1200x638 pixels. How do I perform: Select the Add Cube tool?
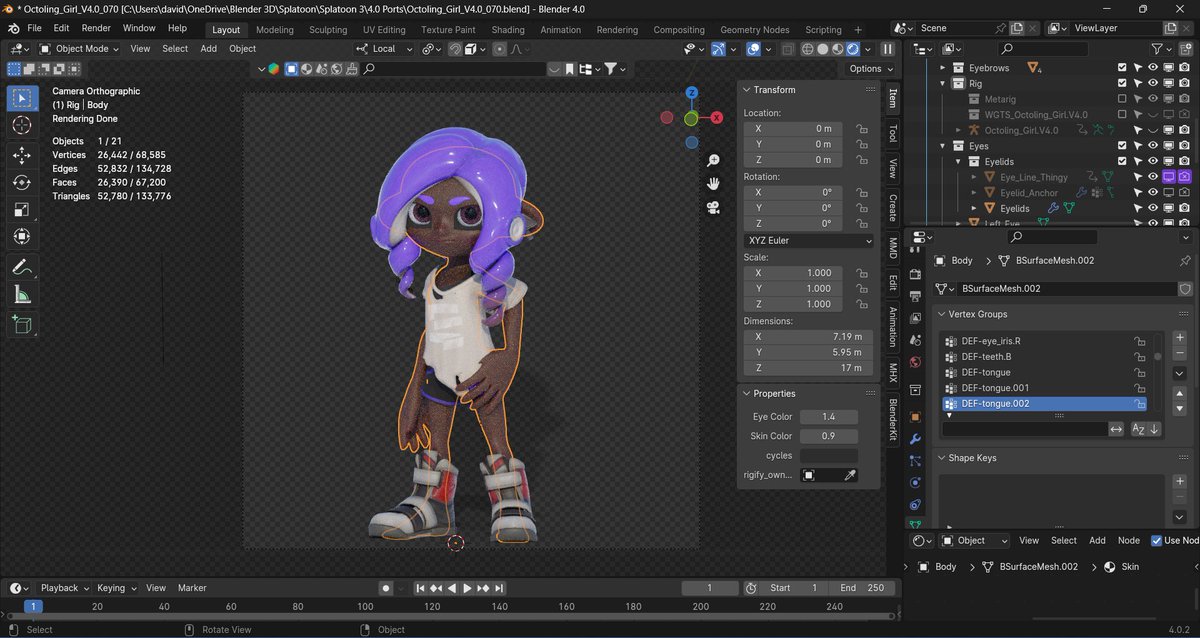tap(22, 324)
